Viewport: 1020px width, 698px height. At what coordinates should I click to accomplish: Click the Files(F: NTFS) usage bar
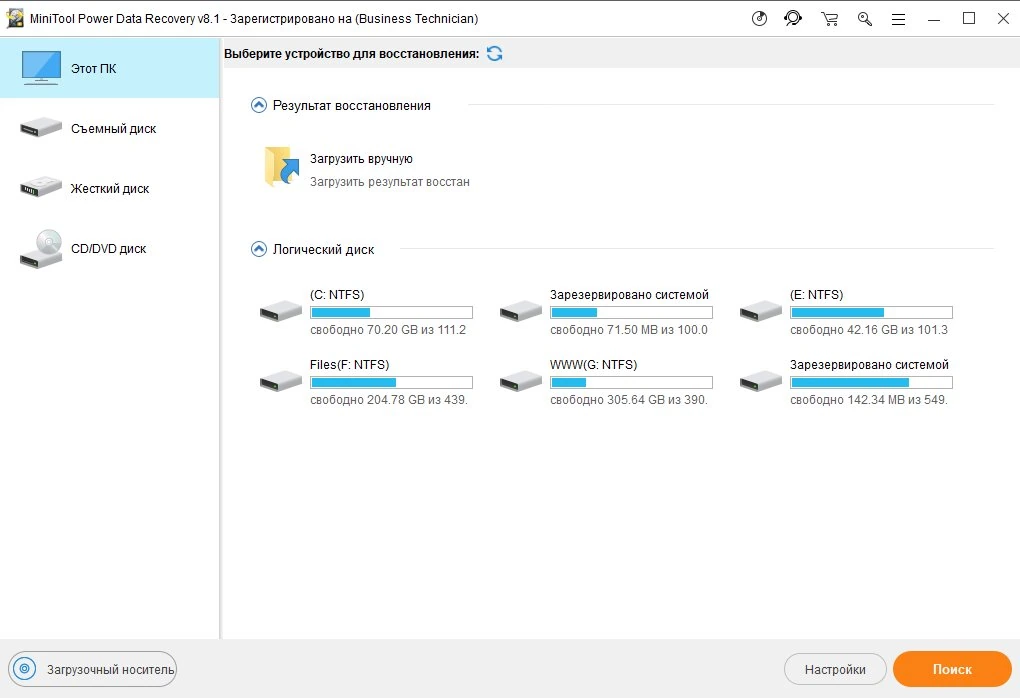point(392,383)
